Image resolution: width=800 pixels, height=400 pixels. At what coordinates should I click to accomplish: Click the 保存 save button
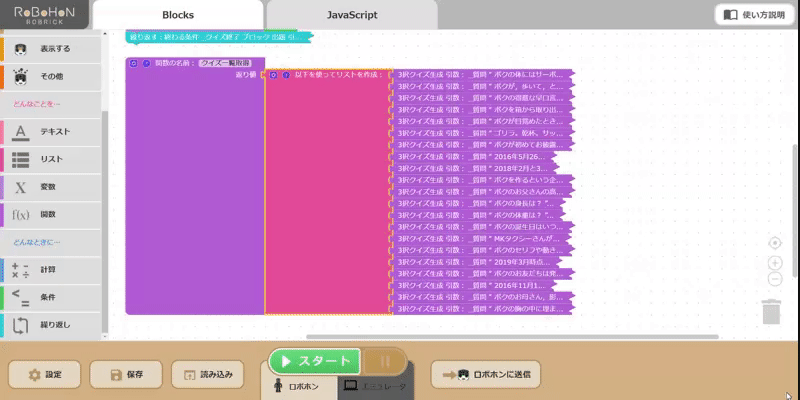coord(126,374)
